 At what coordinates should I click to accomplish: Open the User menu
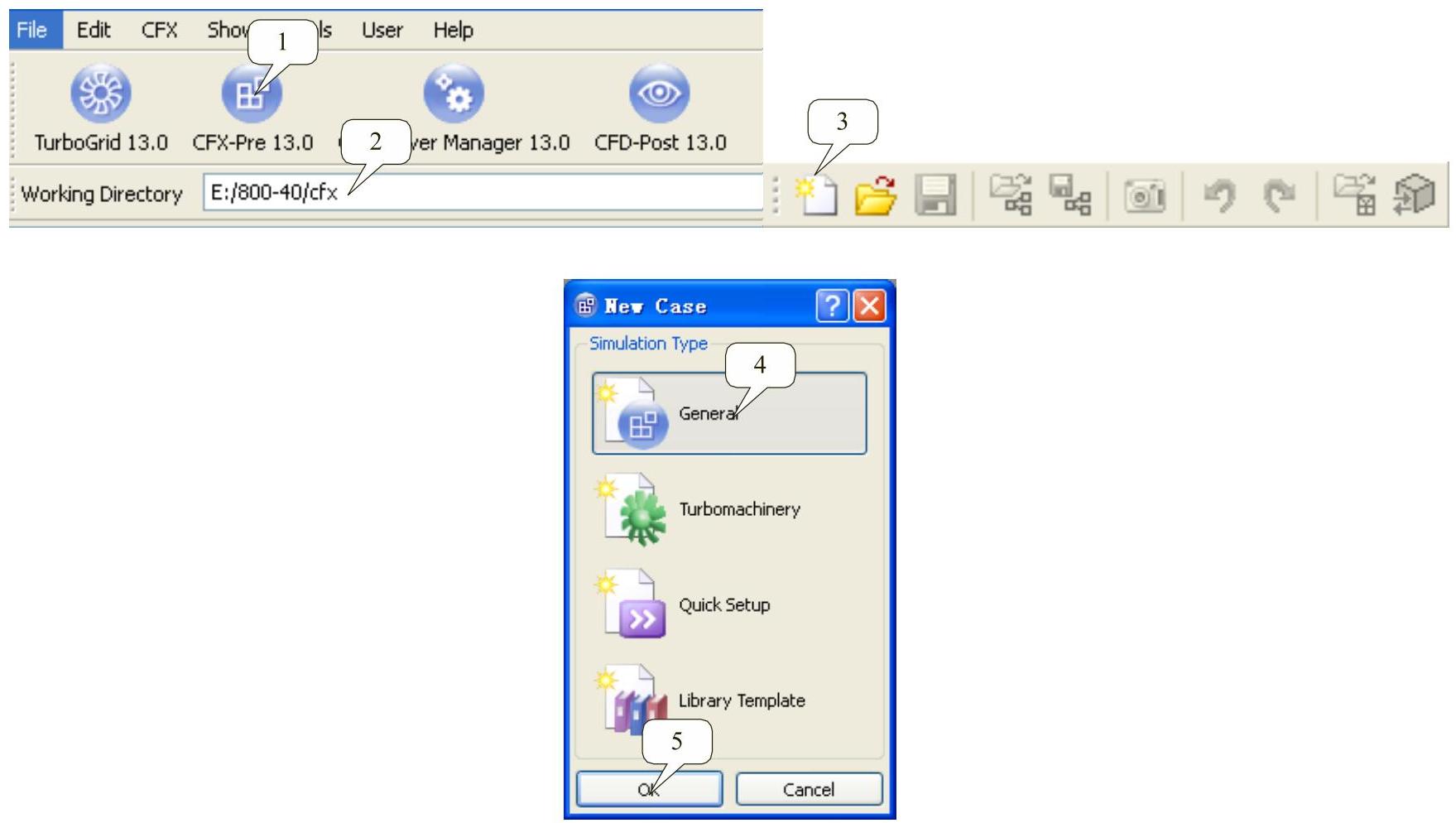point(382,30)
